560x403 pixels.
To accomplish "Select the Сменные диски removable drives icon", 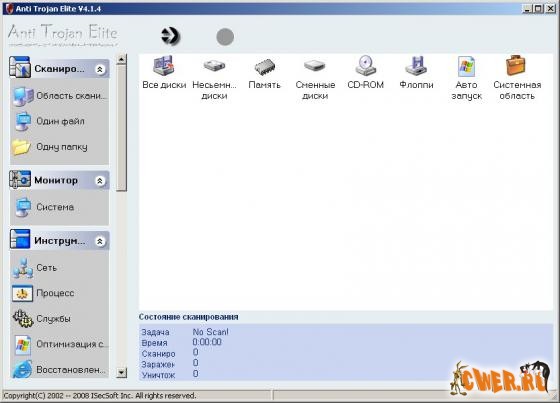I will pos(315,66).
